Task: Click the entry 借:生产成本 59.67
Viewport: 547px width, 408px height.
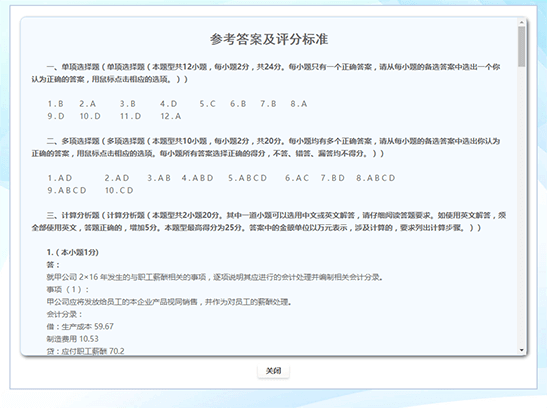Action: point(80,326)
